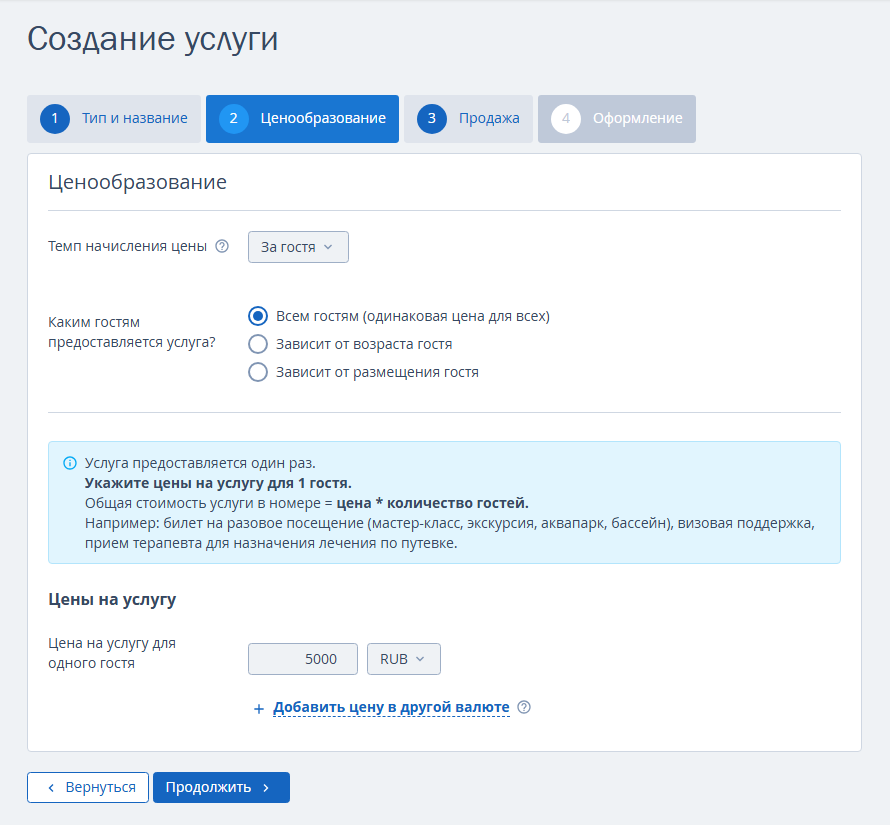Open the За гостя dropdown
Viewport: 890px width, 825px height.
tap(298, 247)
